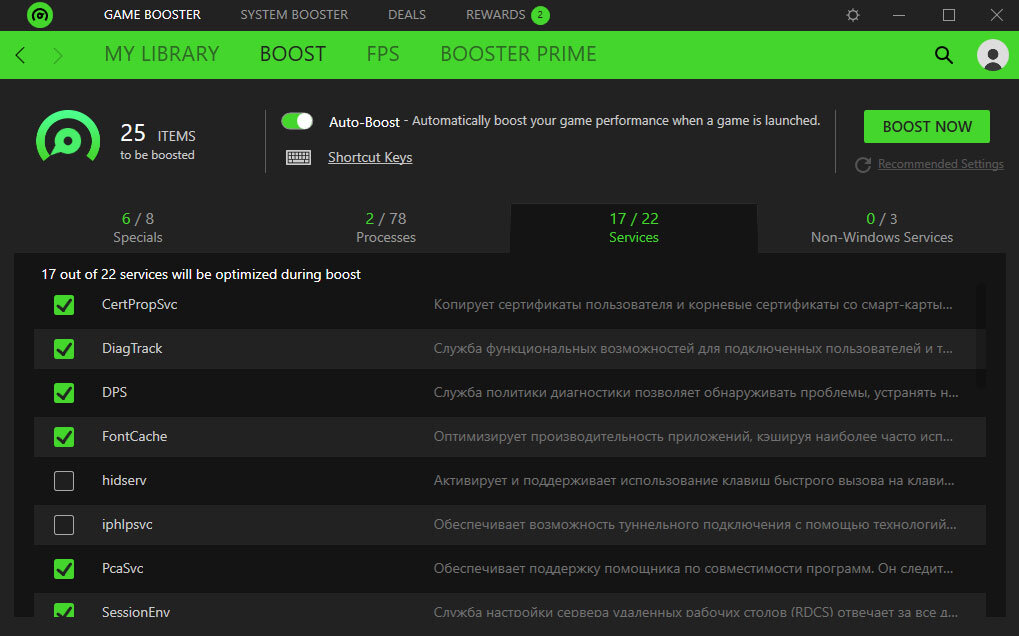Open the Shortcut Keys link
Image resolution: width=1019 pixels, height=636 pixels.
[370, 157]
